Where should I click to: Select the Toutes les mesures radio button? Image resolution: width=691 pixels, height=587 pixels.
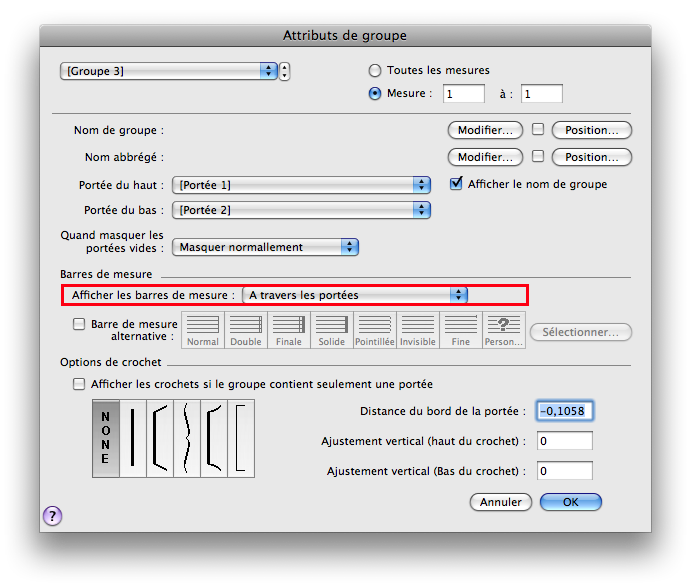[x=375, y=71]
